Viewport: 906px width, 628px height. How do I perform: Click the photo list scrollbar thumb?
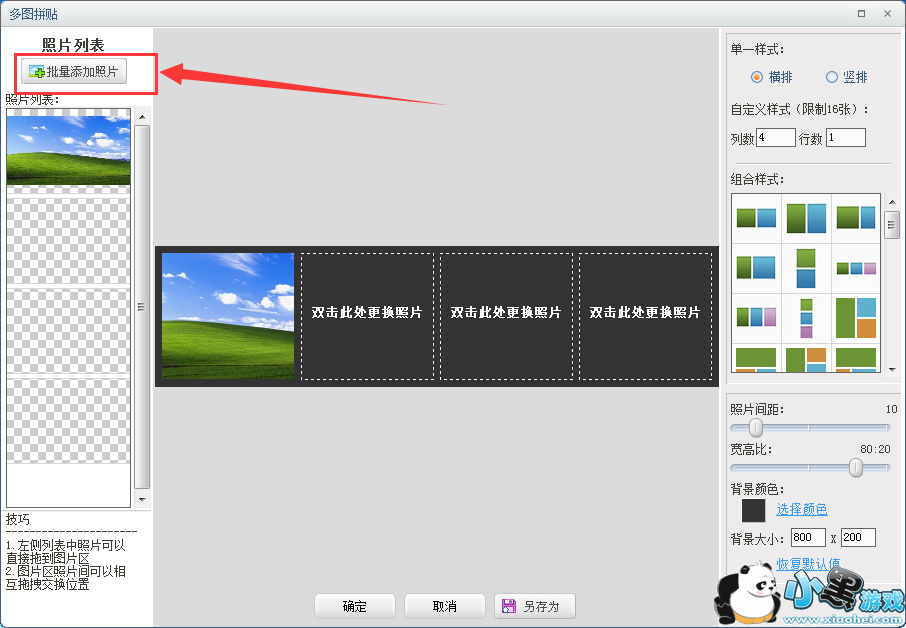click(142, 307)
